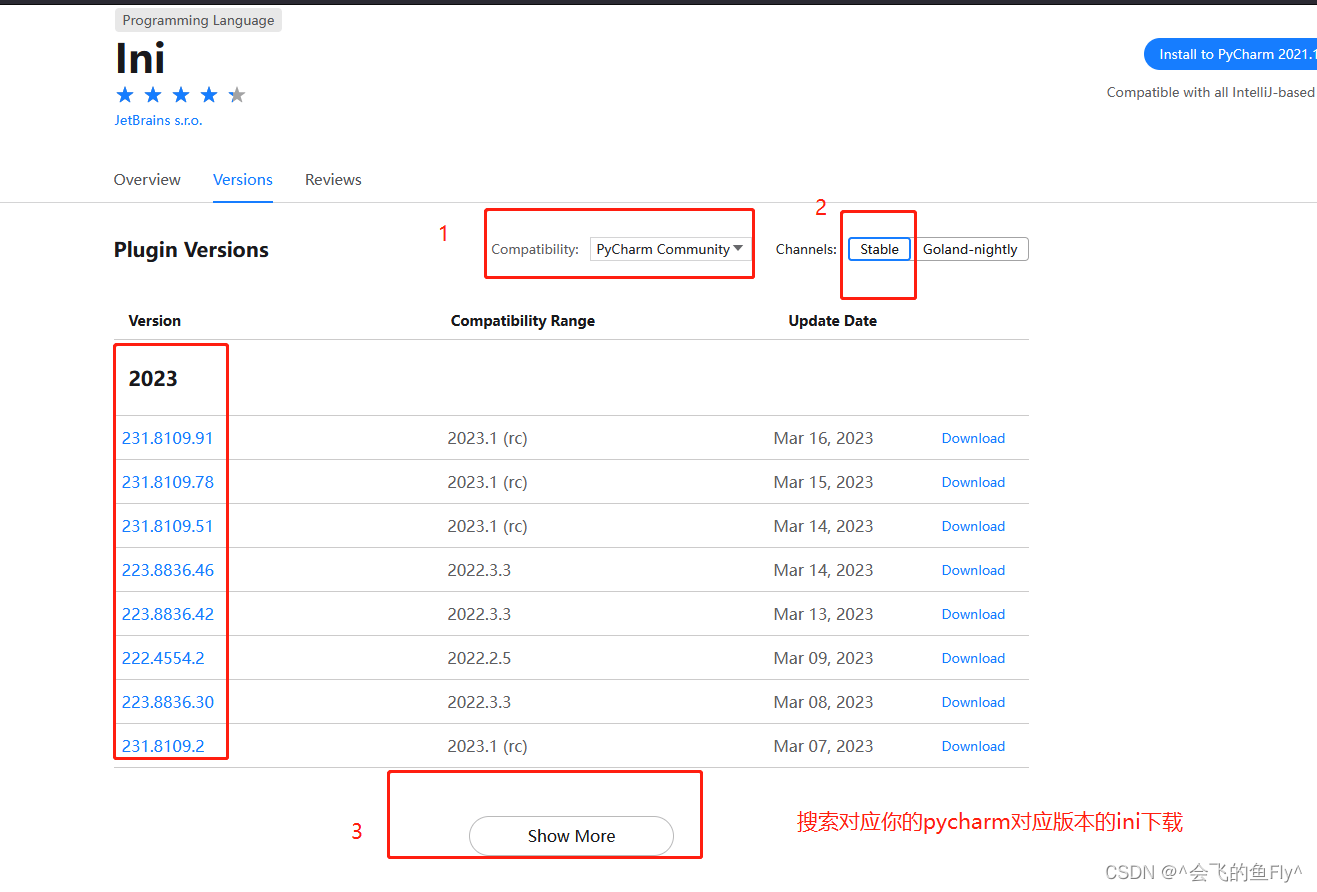Select the Goland-nightly channel

coord(970,249)
